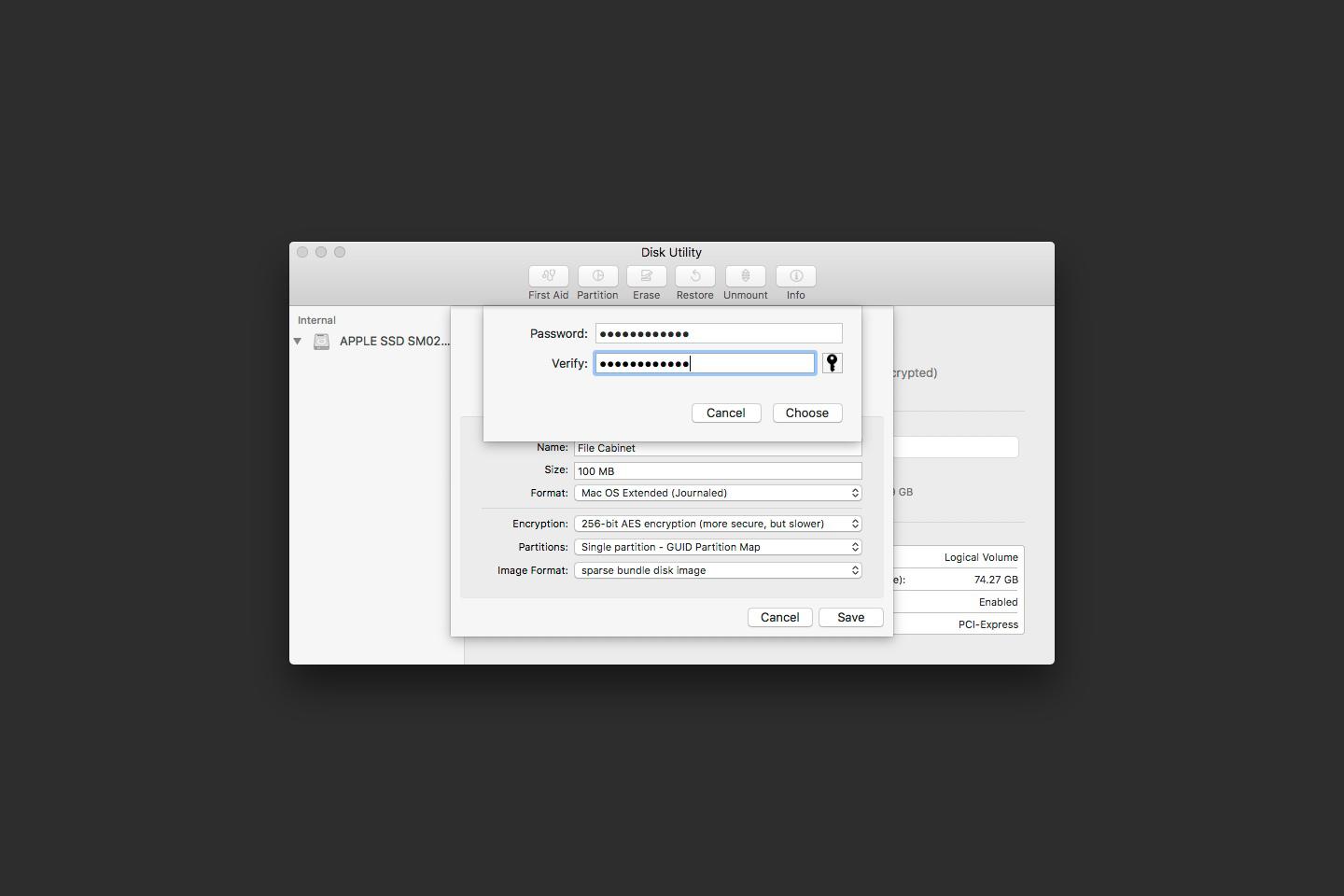Select the APPLE SSD drive icon in sidebar
The image size is (1344, 896).
click(321, 342)
